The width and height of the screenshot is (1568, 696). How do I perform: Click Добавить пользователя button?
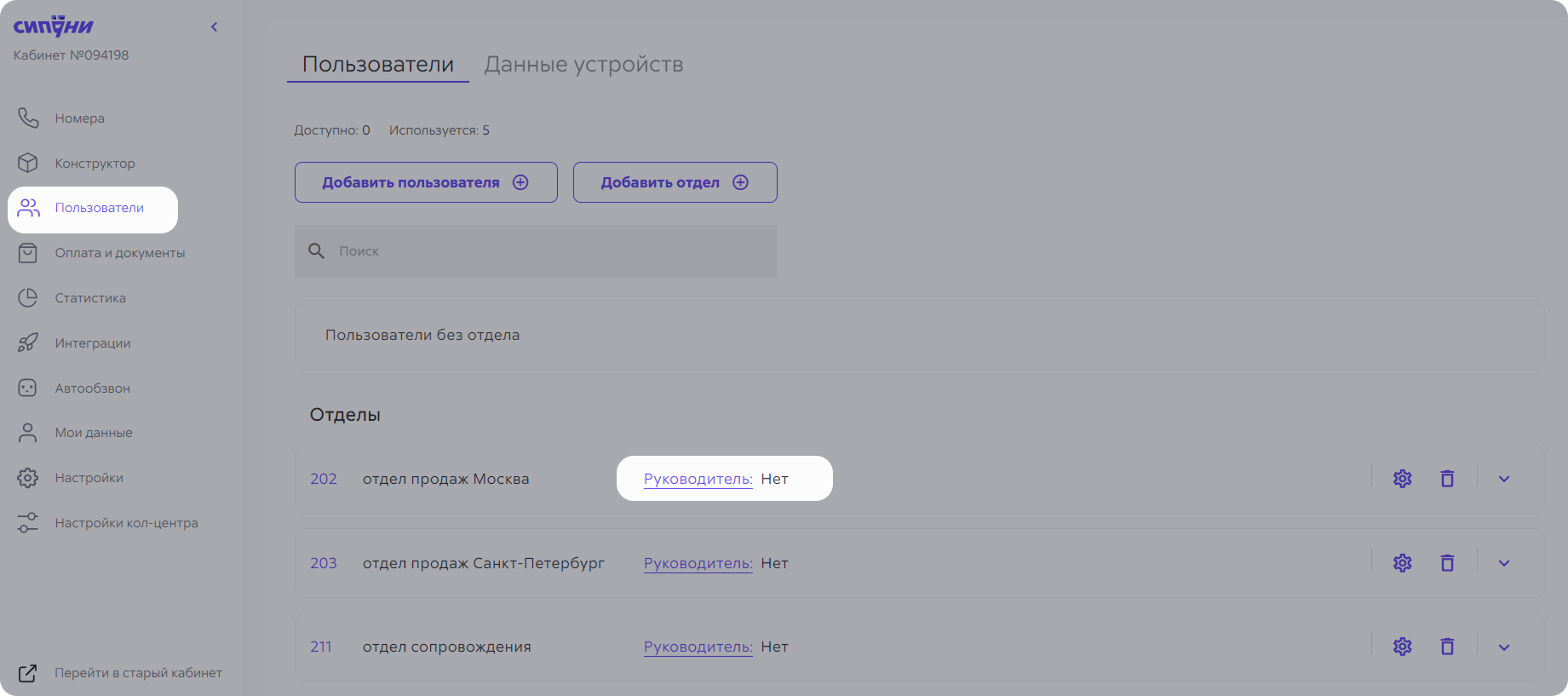pyautogui.click(x=426, y=182)
